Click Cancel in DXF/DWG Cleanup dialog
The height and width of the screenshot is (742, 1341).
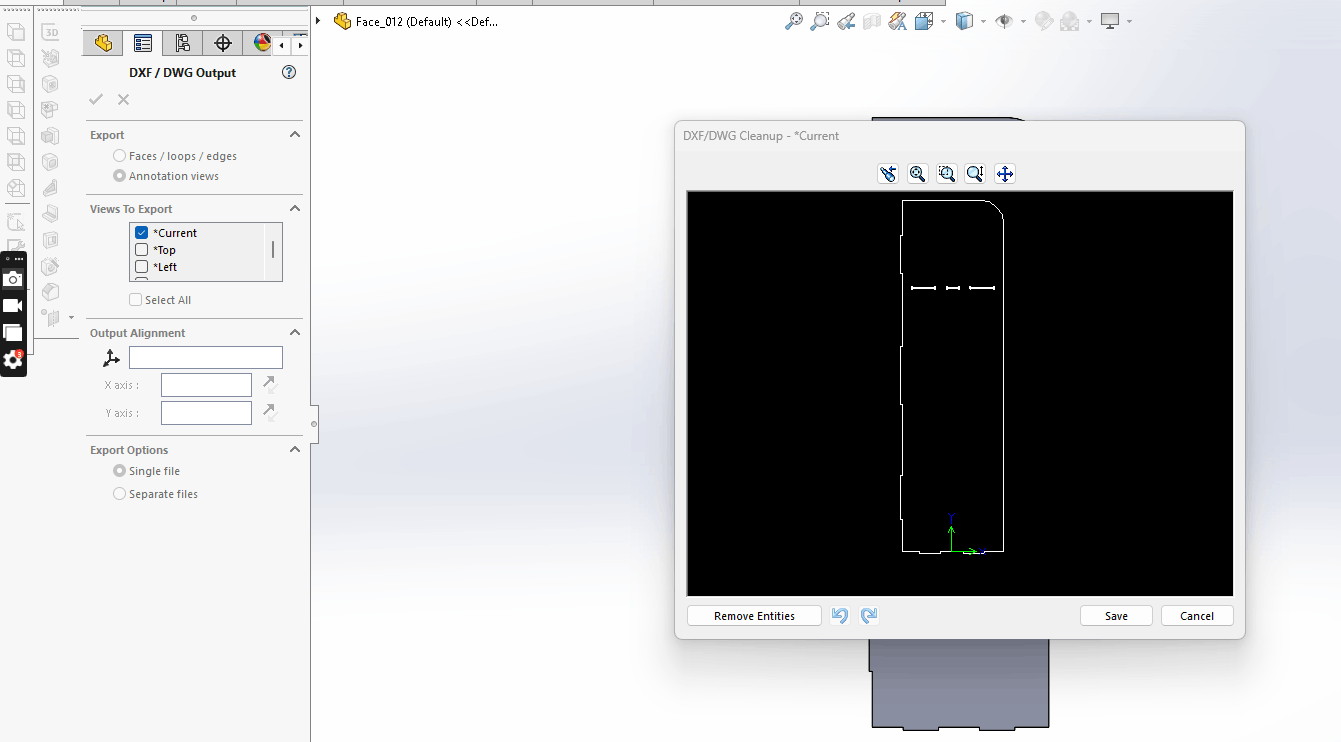click(1197, 616)
